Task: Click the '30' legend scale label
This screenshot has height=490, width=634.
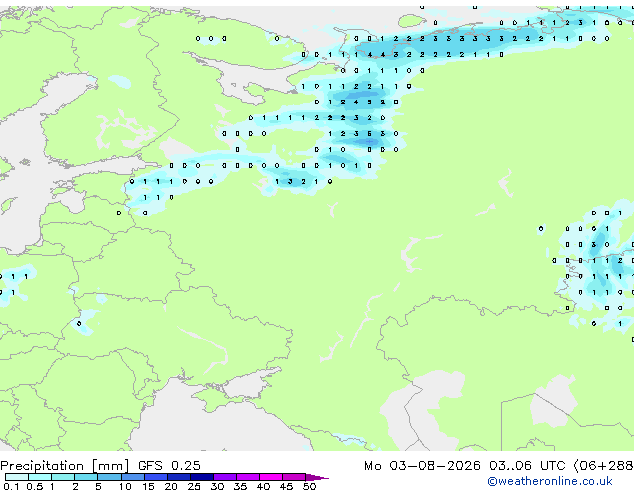Action: click(218, 486)
